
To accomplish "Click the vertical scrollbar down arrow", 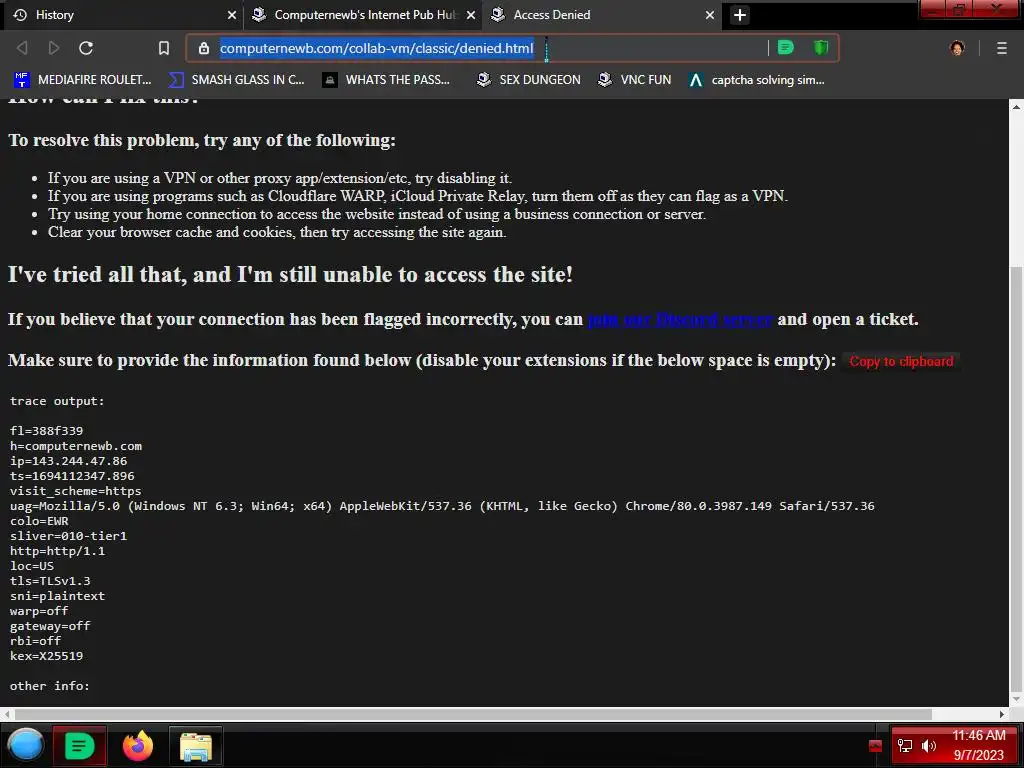I will pyautogui.click(x=1016, y=699).
